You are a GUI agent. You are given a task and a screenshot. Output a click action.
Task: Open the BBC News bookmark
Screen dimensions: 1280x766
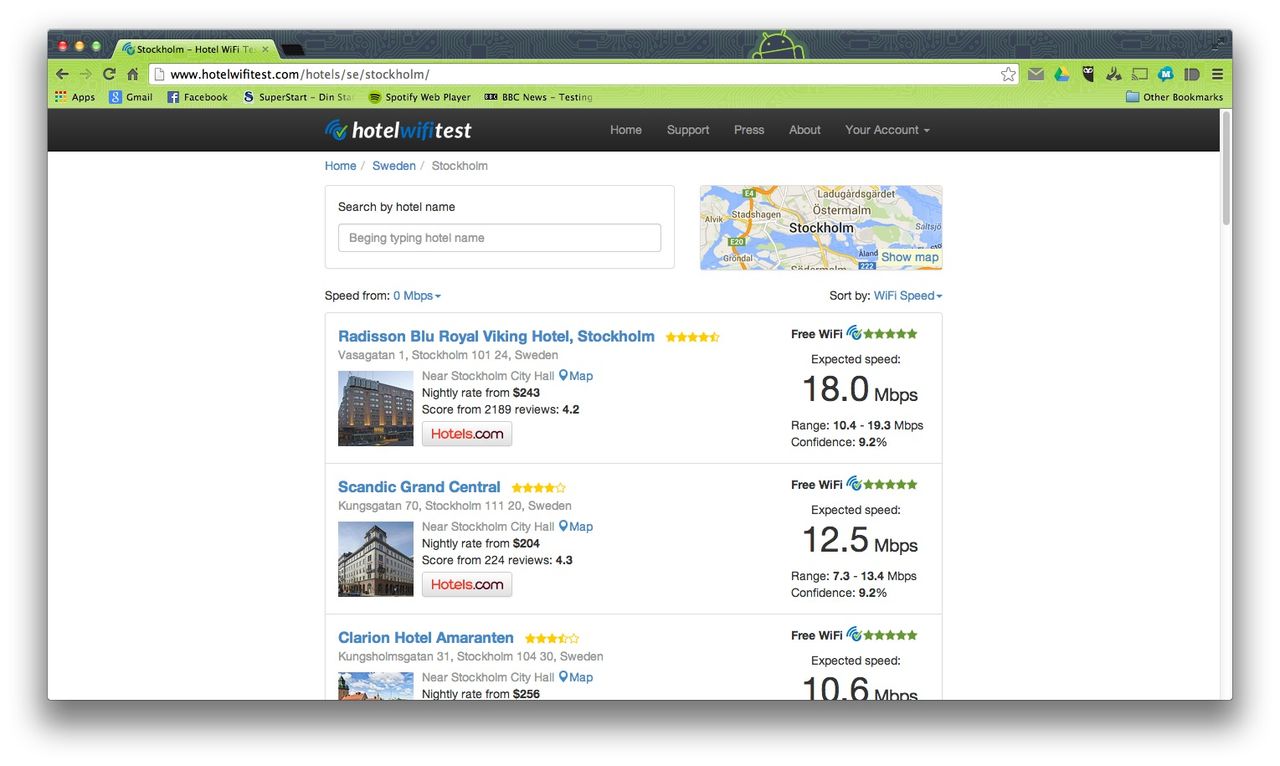pos(538,97)
